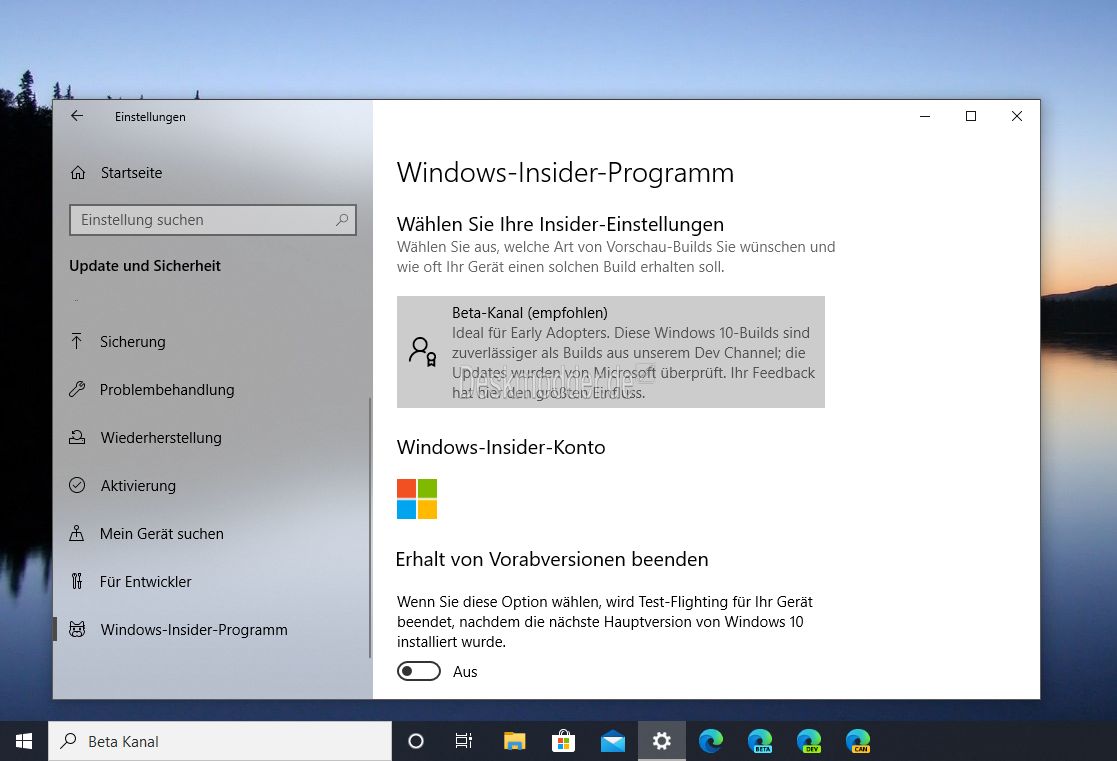Go to Startseite of Settings

(x=212, y=172)
